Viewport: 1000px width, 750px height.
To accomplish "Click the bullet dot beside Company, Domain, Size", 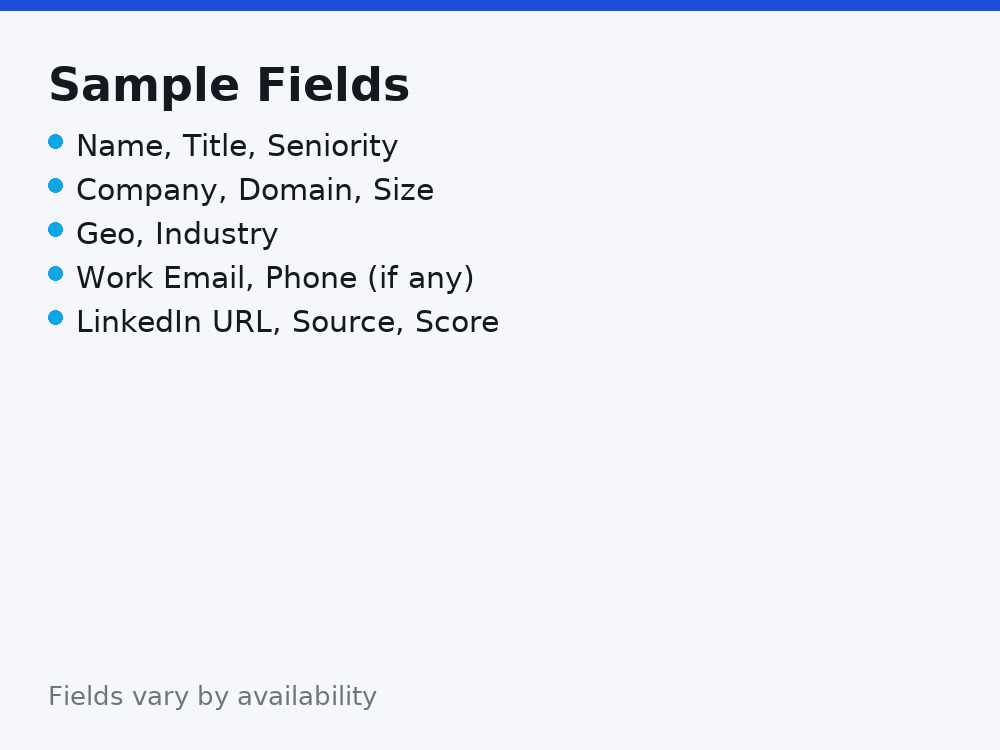I will 55,186.
